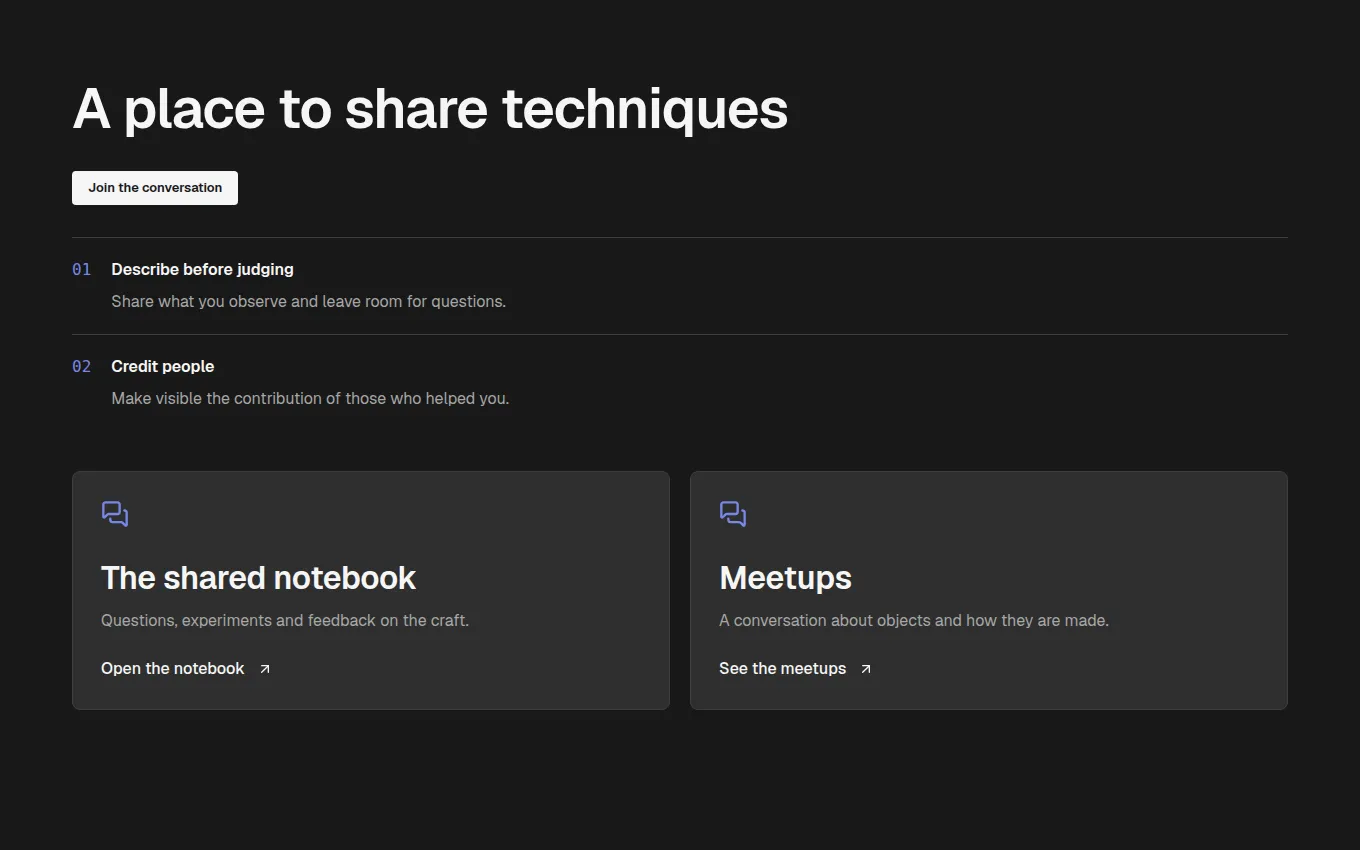Select the Credit people title

click(163, 366)
